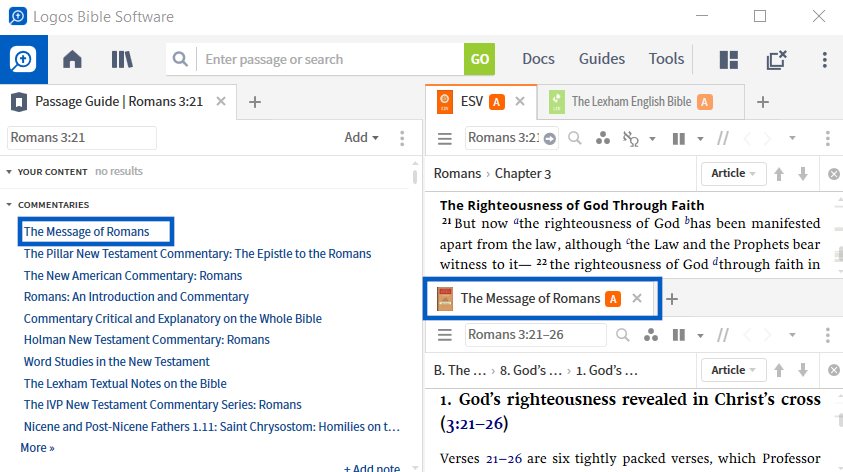The image size is (843, 472).
Task: Search inside the ESV panel
Action: click(575, 138)
